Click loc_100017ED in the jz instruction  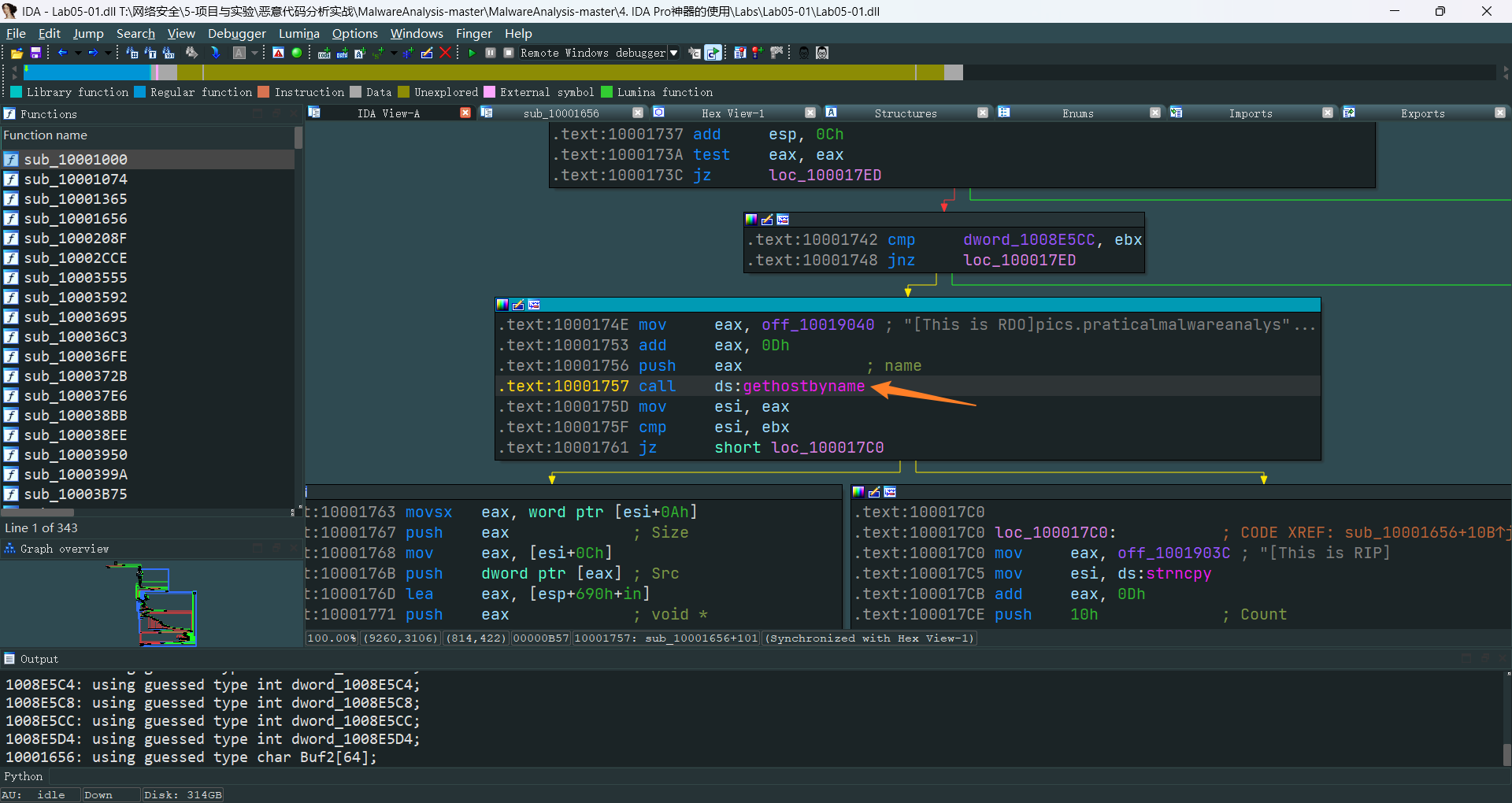(x=825, y=176)
